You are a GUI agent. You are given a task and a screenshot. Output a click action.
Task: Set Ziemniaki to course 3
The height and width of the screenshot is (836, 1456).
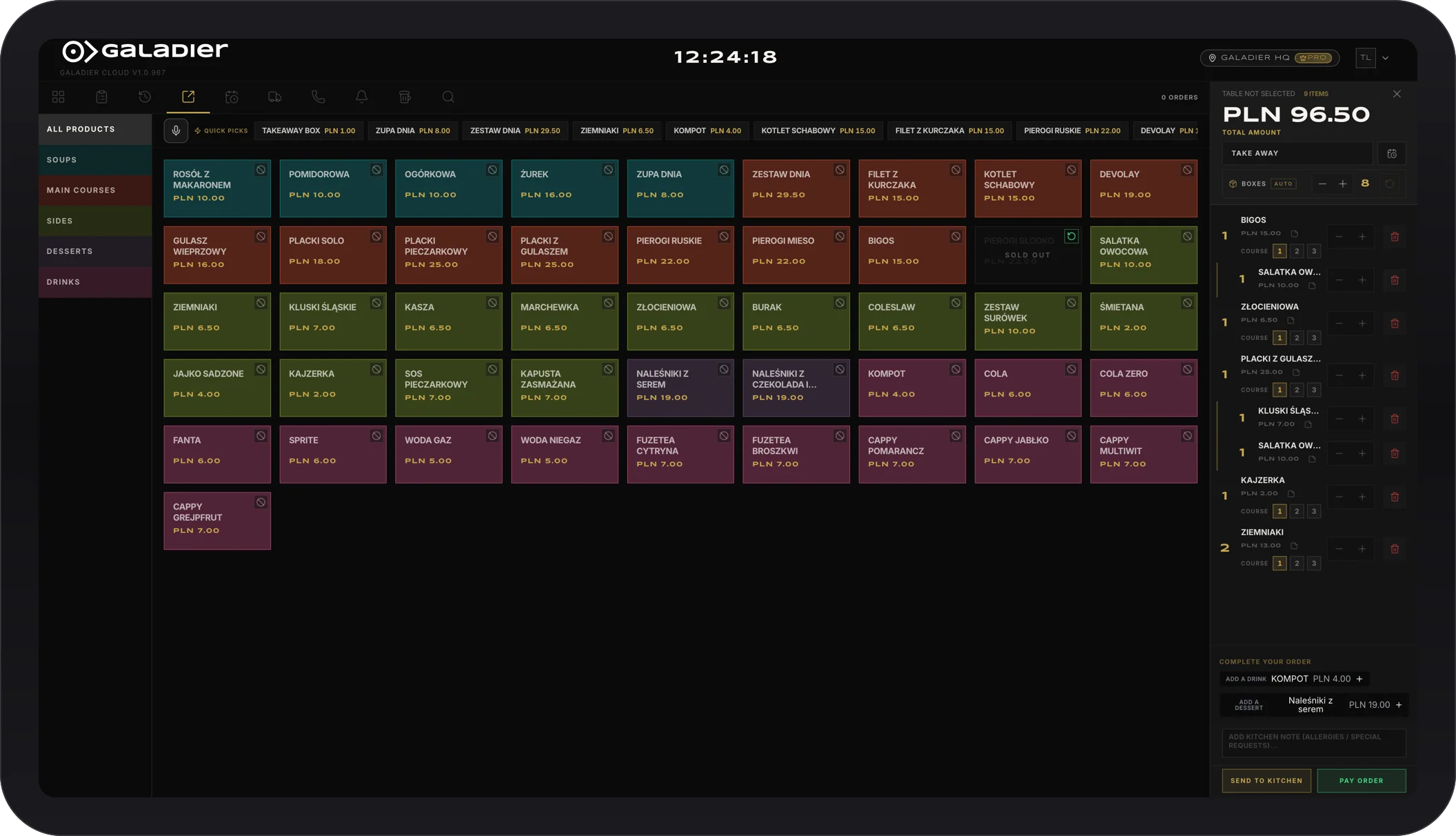coord(1314,564)
